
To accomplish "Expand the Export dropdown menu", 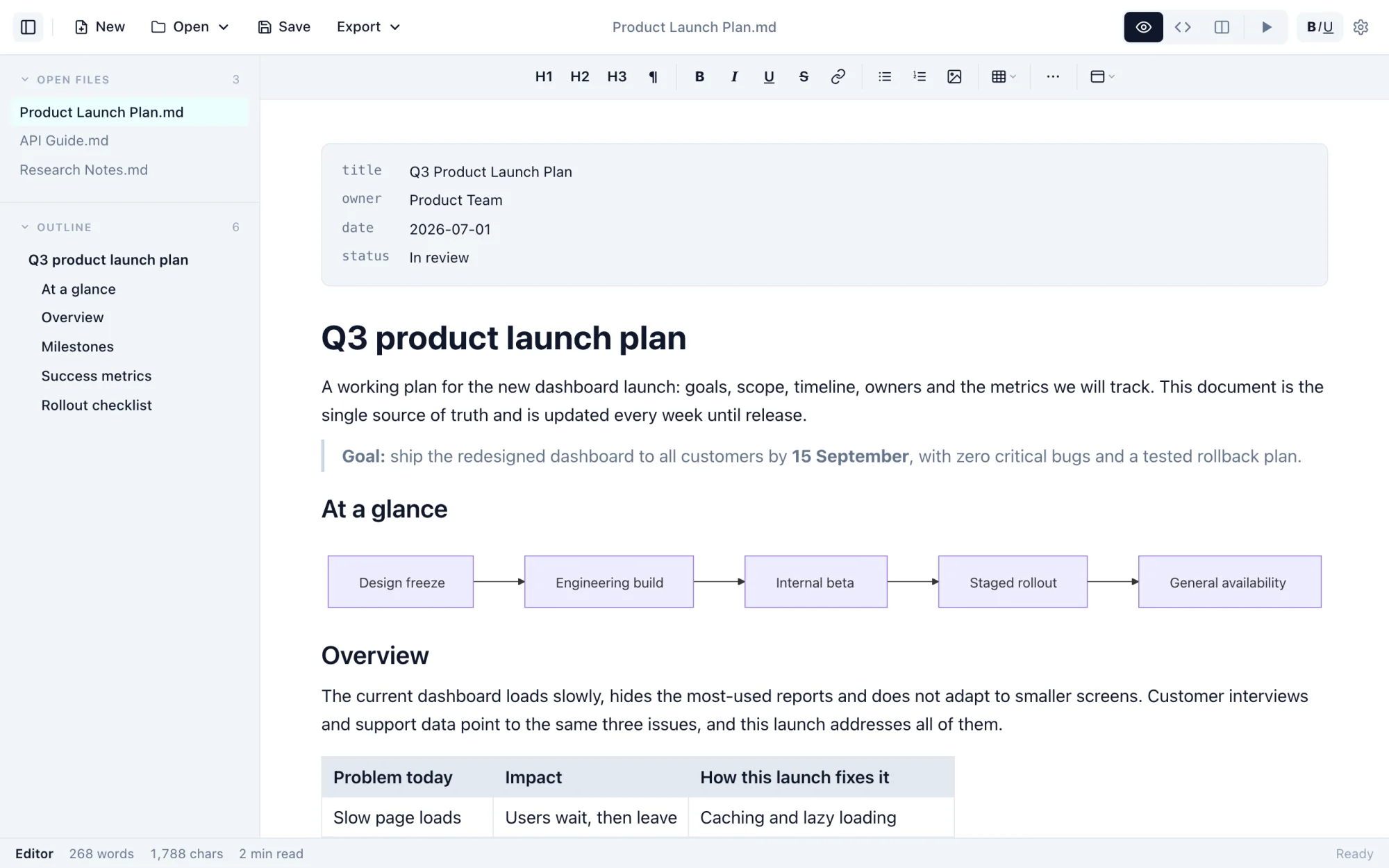I will (368, 27).
